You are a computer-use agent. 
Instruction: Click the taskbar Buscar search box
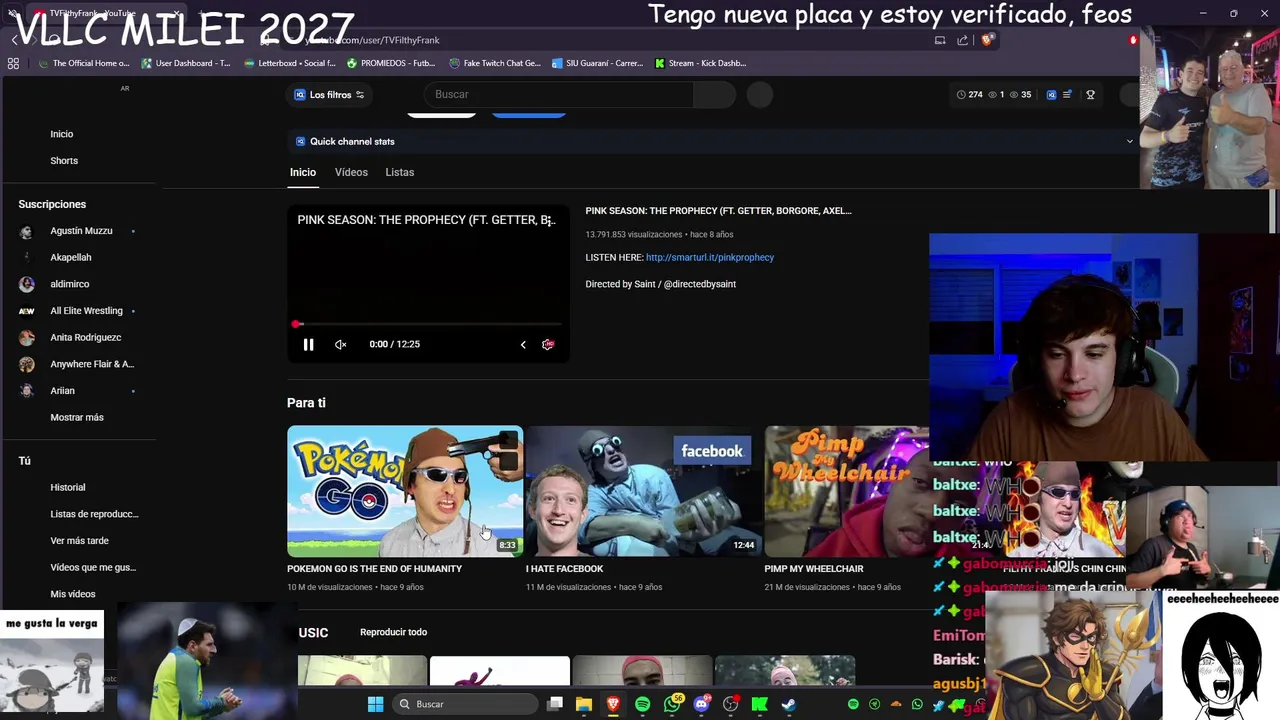pos(464,704)
